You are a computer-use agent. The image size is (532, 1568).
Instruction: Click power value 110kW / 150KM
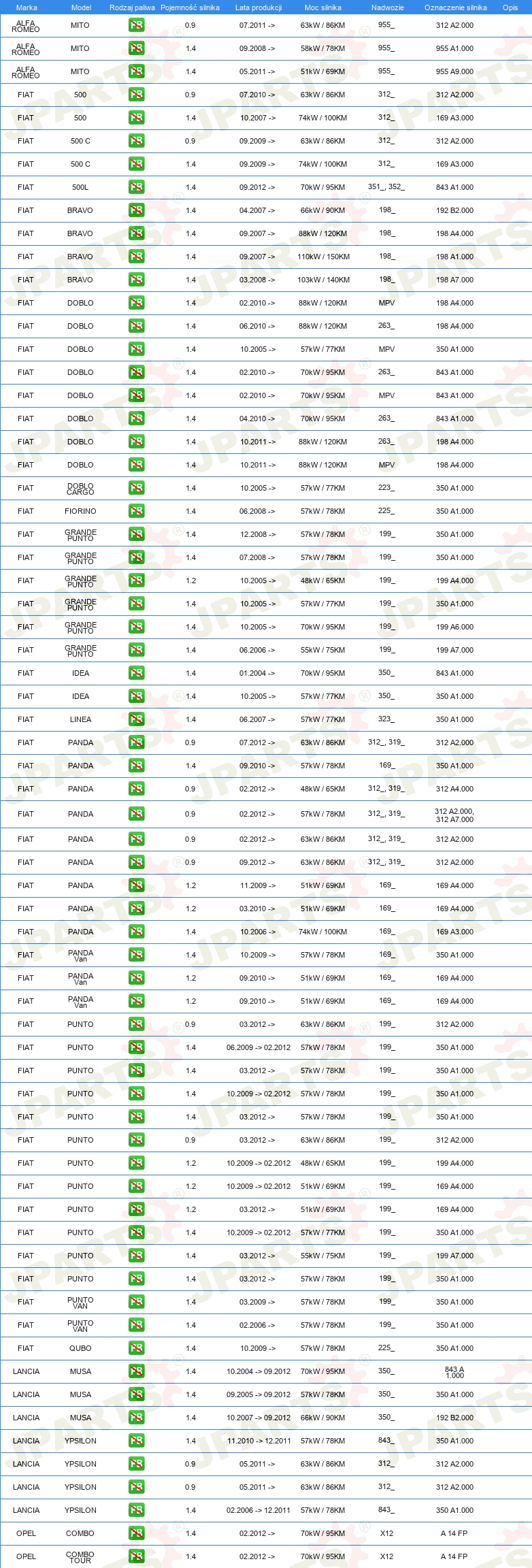click(x=323, y=257)
